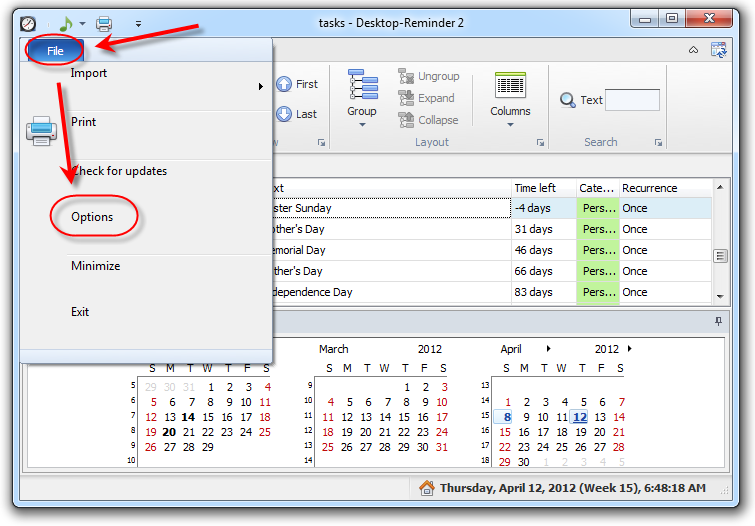755x526 pixels.
Task: Select the '83 days' time left cell
Action: point(544,292)
